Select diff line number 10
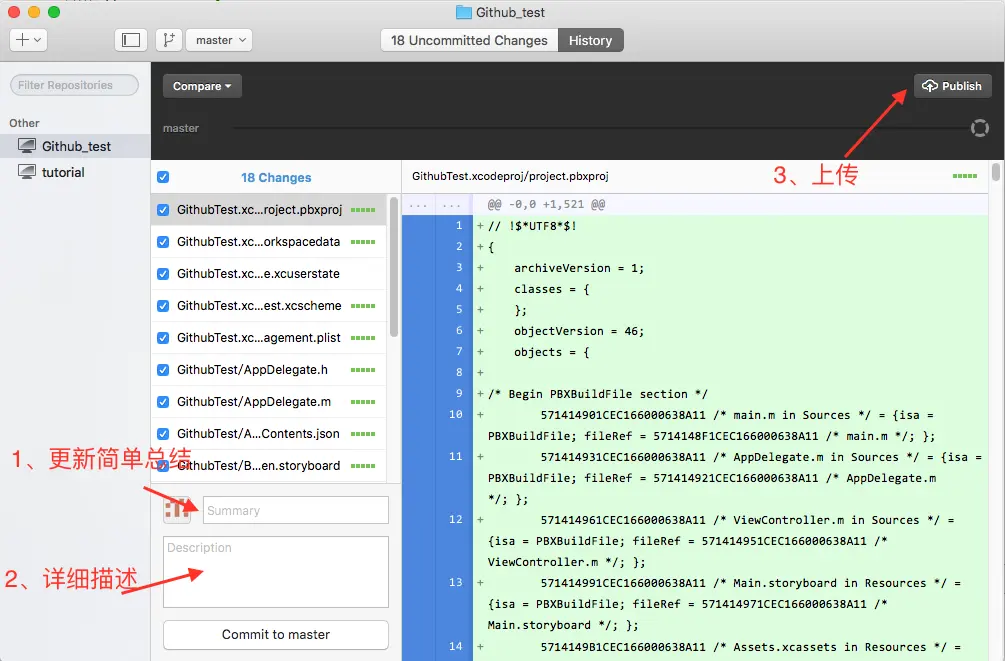 [456, 414]
